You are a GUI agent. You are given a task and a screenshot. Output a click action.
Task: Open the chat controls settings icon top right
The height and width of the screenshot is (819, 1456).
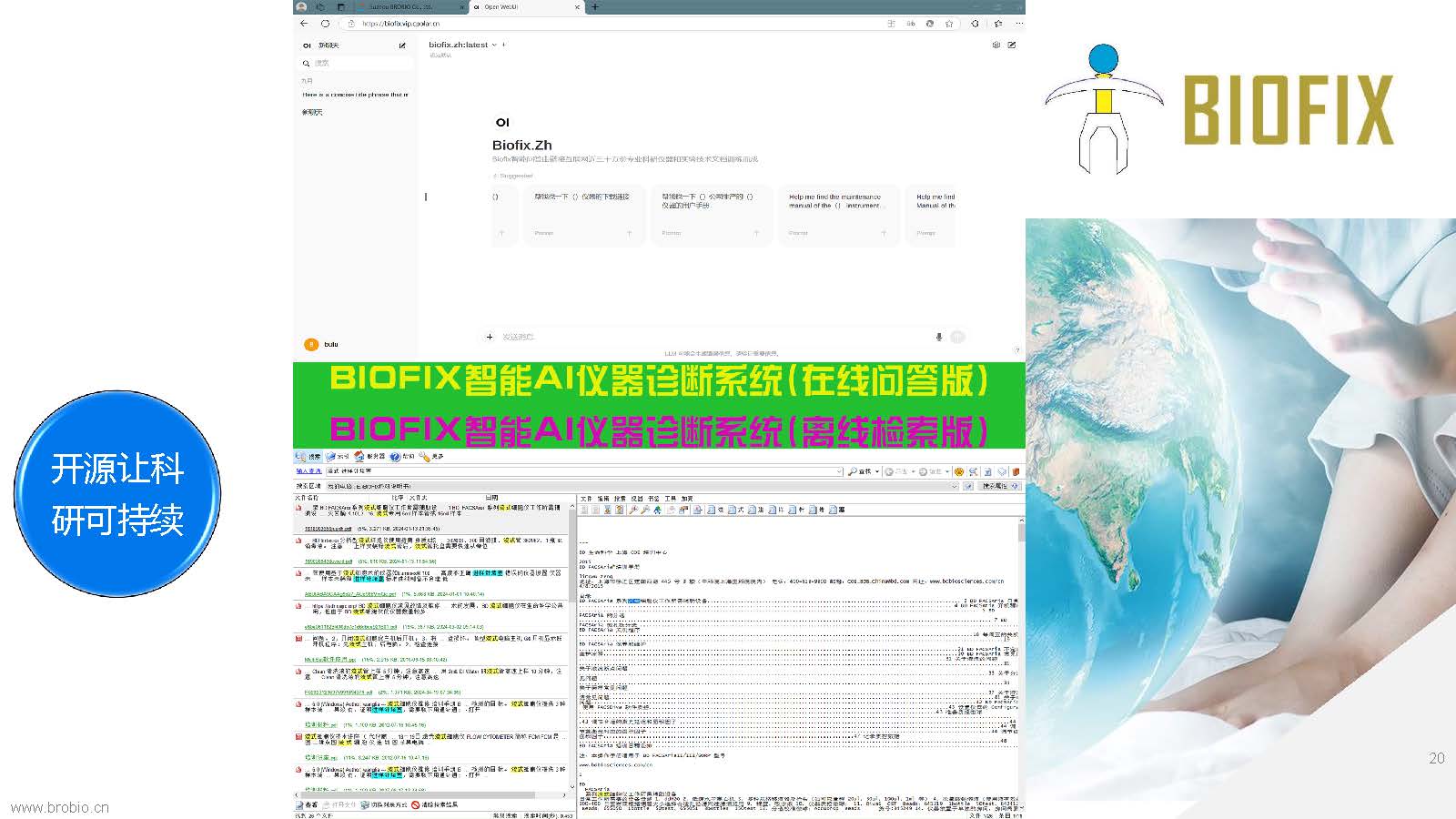996,45
